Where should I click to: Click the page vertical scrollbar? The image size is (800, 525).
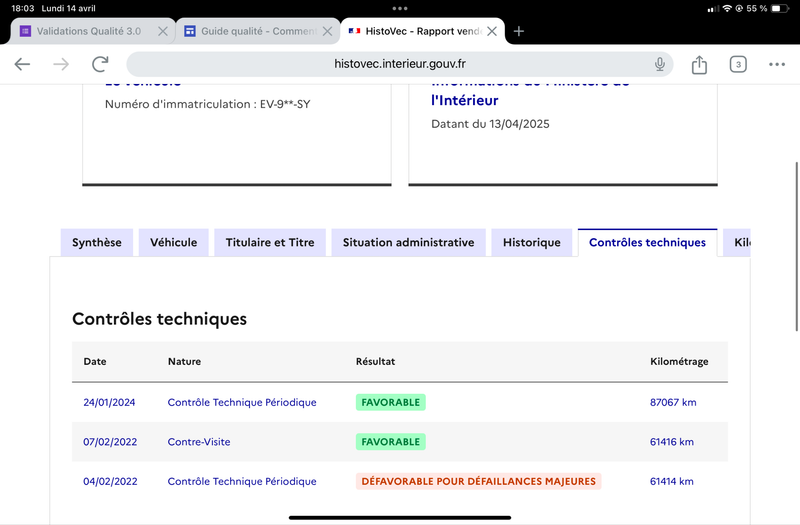tap(796, 246)
